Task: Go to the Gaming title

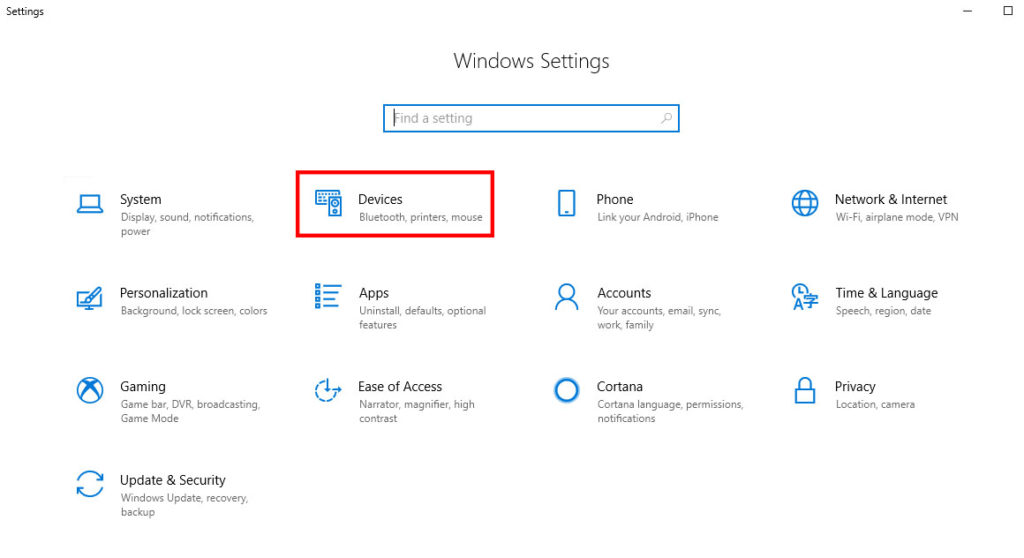Action: (x=143, y=387)
